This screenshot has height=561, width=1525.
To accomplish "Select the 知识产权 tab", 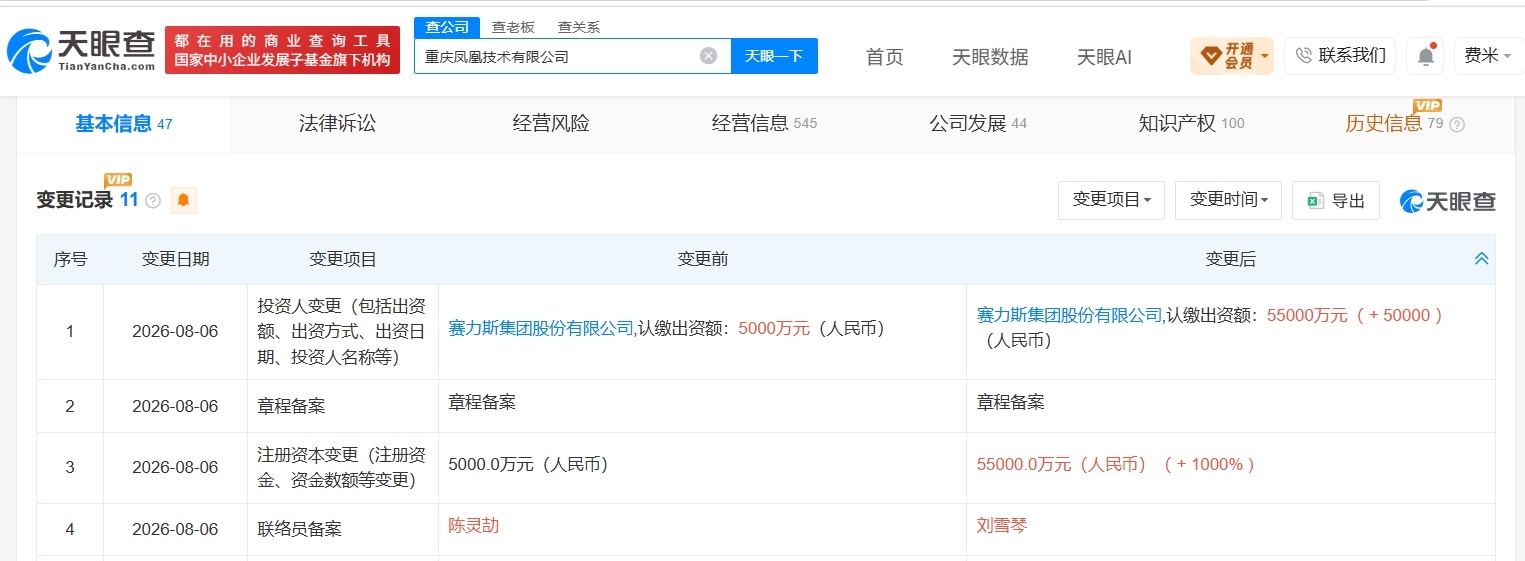I will tap(1191, 124).
